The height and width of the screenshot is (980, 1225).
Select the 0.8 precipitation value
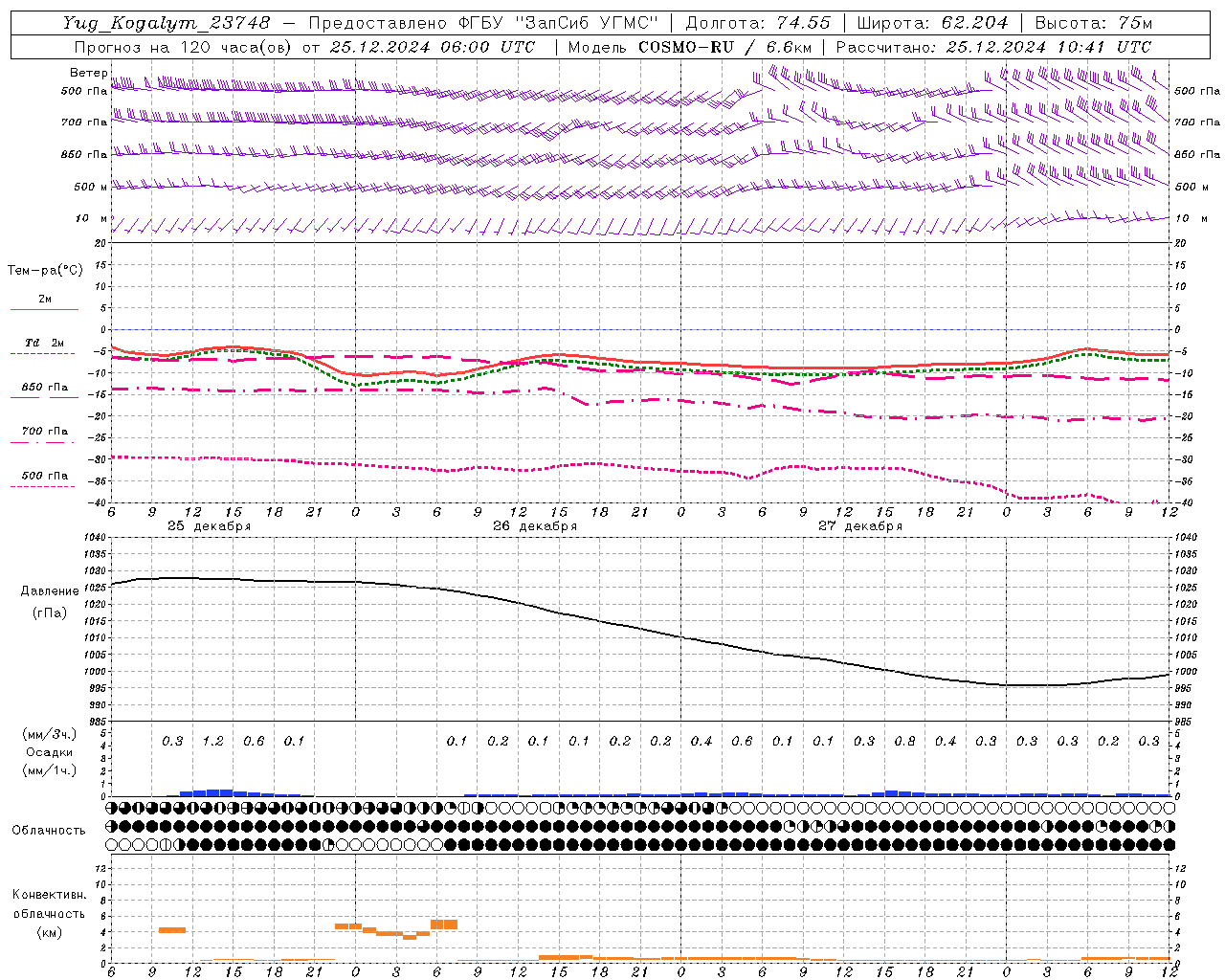pyautogui.click(x=904, y=742)
